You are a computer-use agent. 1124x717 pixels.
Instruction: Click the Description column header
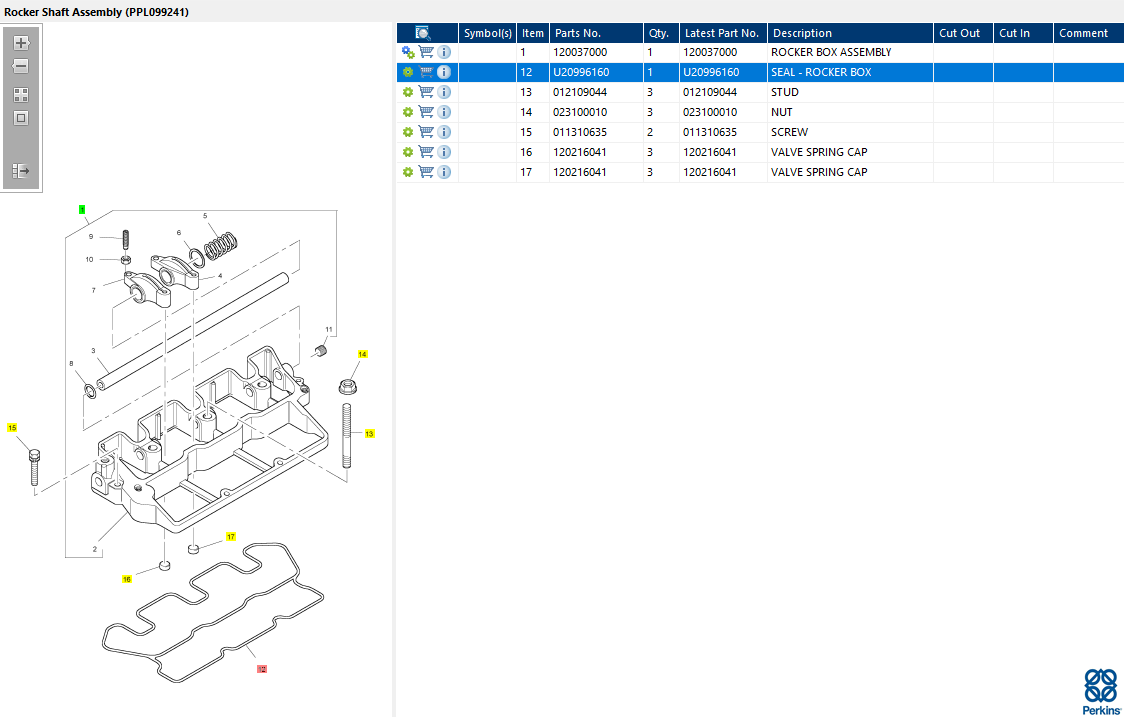[802, 33]
